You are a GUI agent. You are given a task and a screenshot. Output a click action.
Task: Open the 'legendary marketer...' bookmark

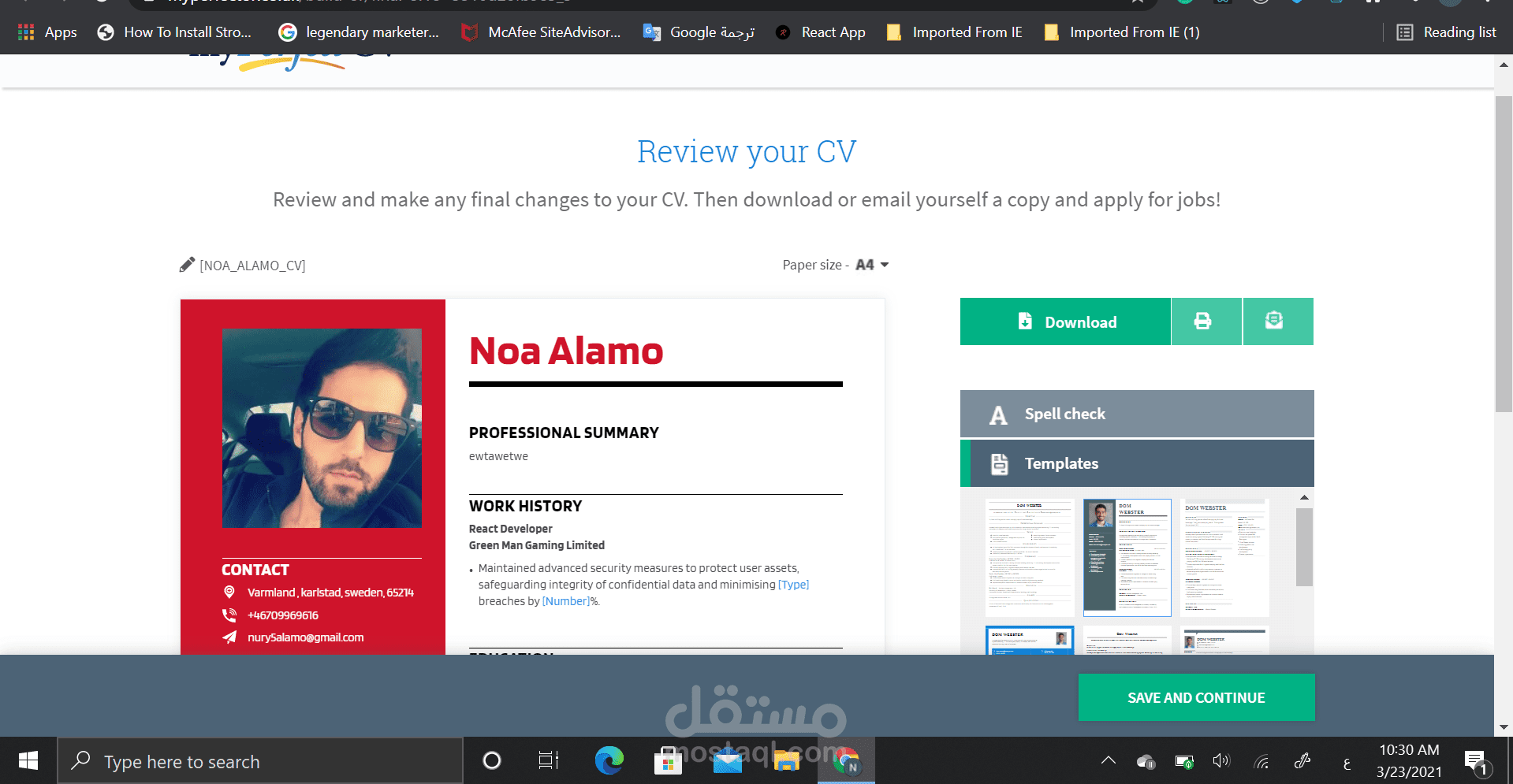(x=359, y=32)
